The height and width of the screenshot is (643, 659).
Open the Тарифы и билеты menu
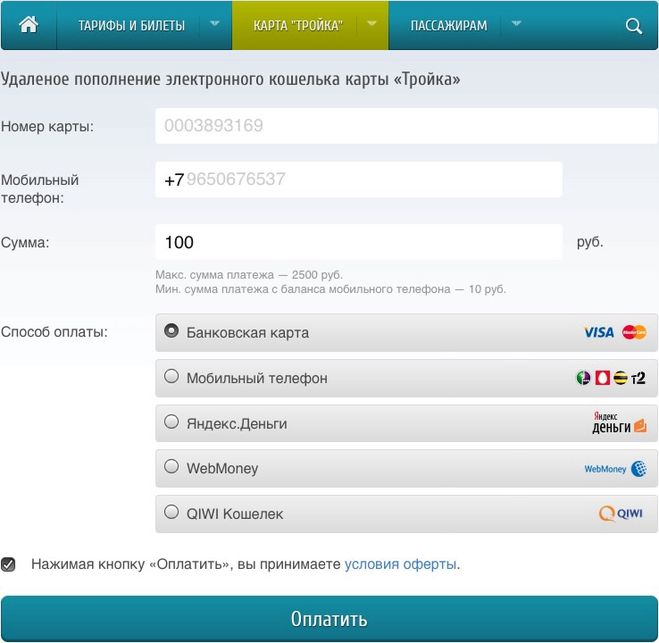coord(132,26)
